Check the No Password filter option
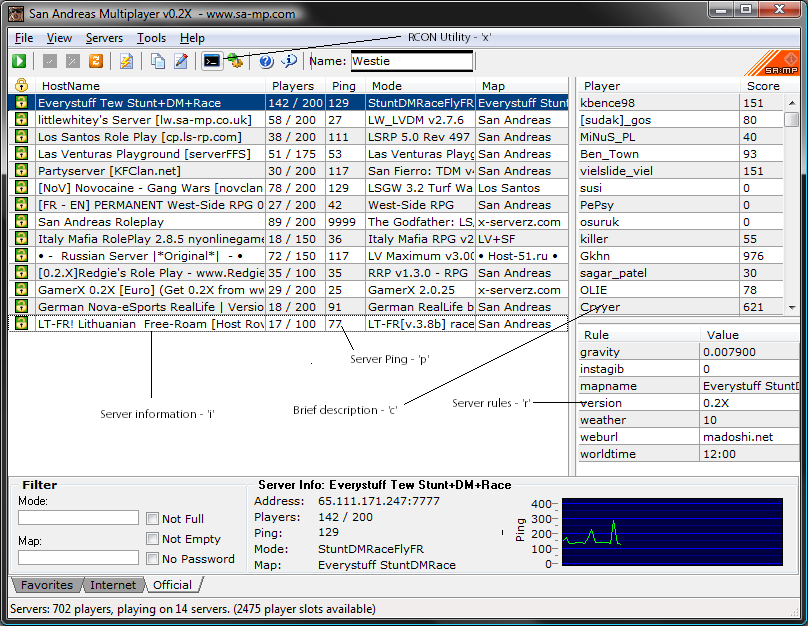This screenshot has width=808, height=626. 152,559
